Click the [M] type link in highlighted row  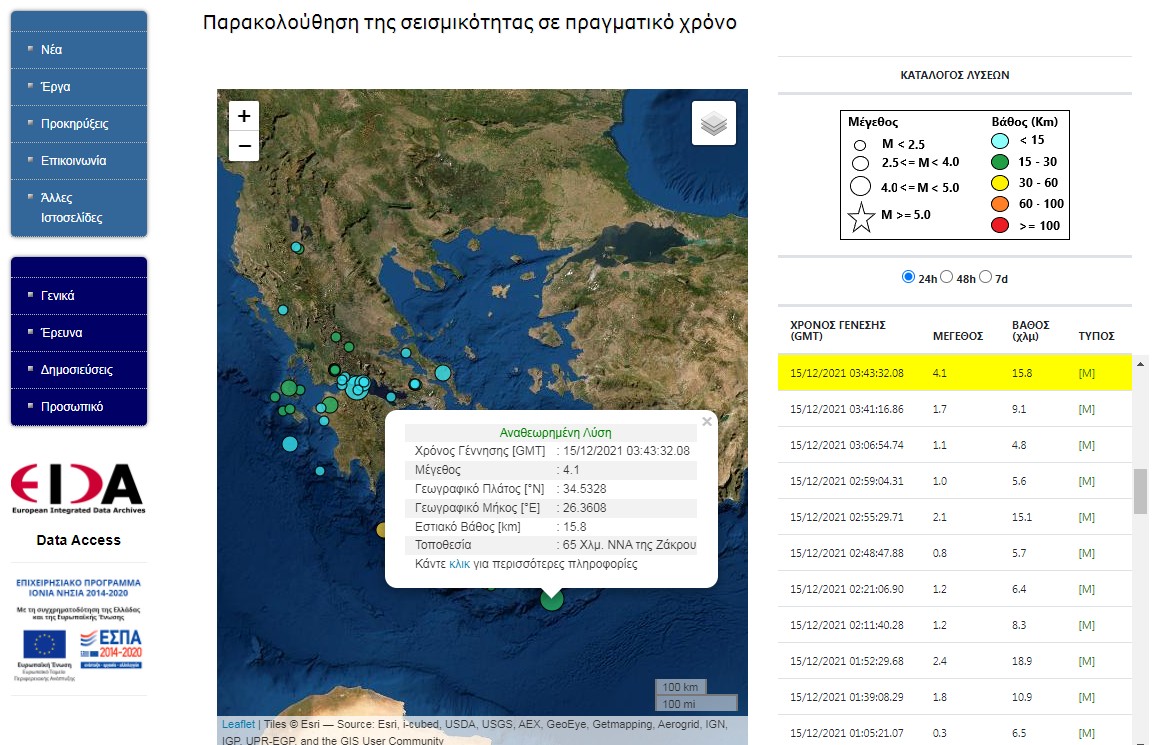[1087, 373]
